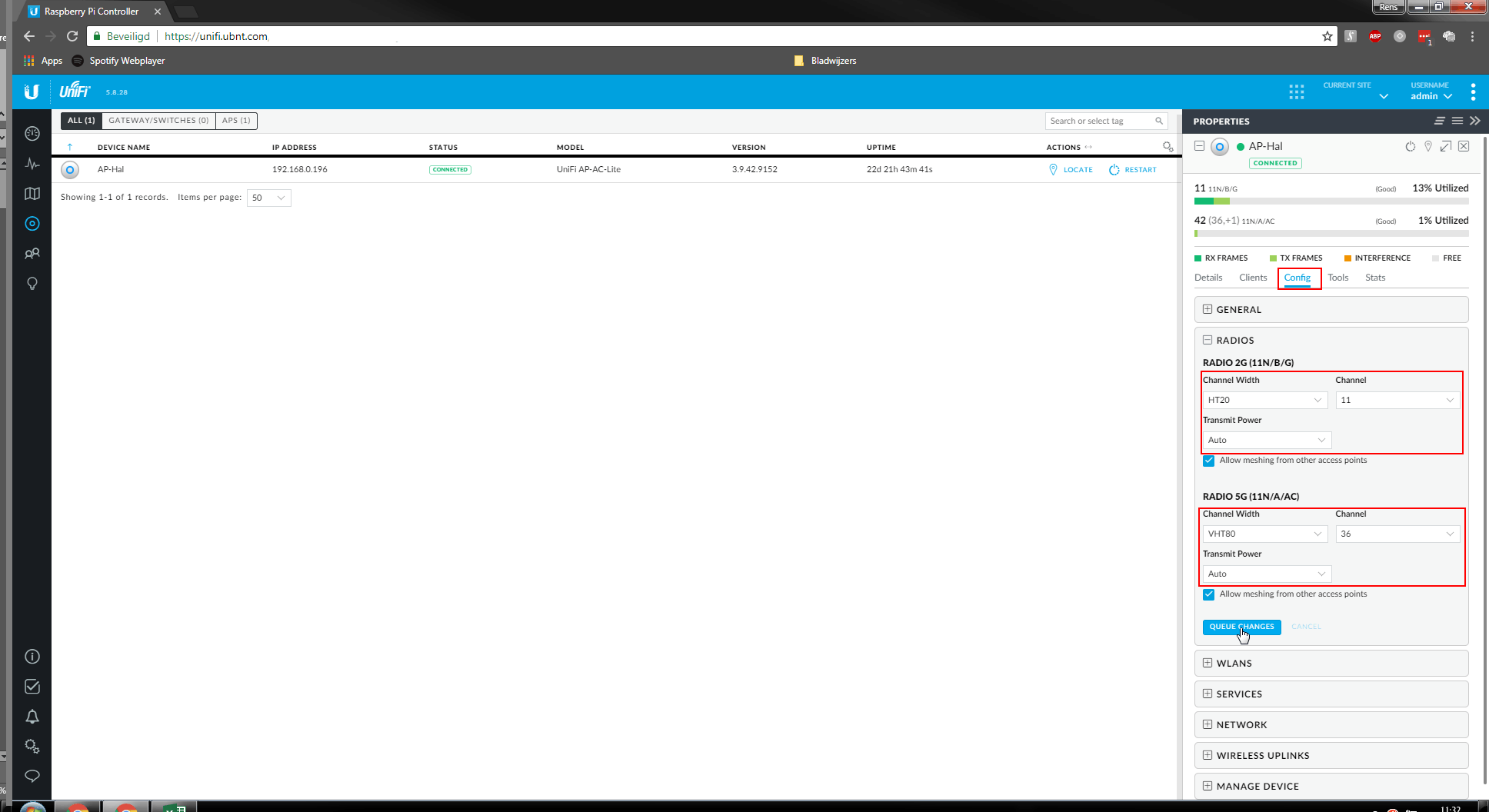Image resolution: width=1489 pixels, height=812 pixels.
Task: Open the info icon in sidebar
Action: tap(32, 657)
